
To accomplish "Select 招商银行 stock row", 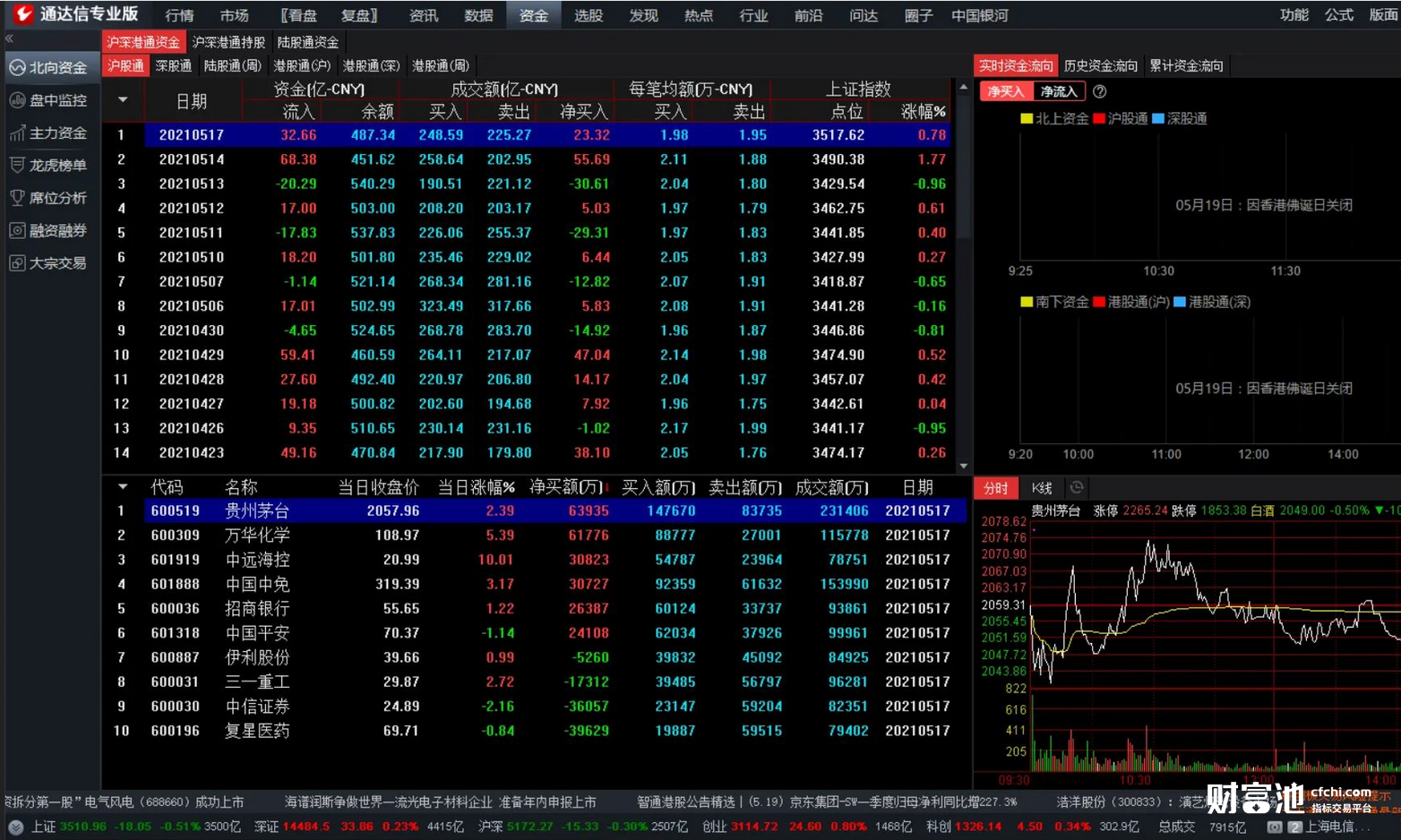I will point(535,609).
